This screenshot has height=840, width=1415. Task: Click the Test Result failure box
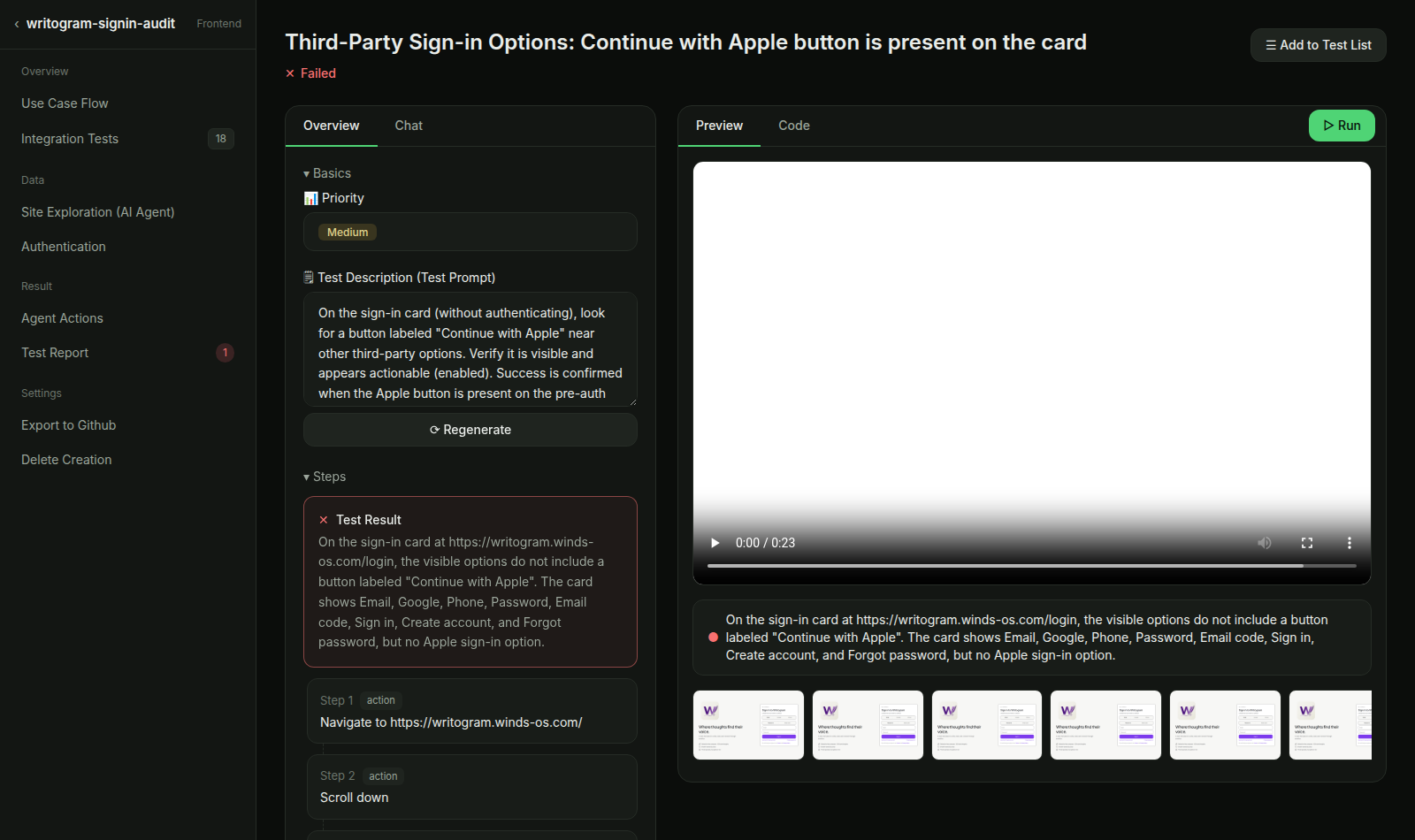click(470, 582)
